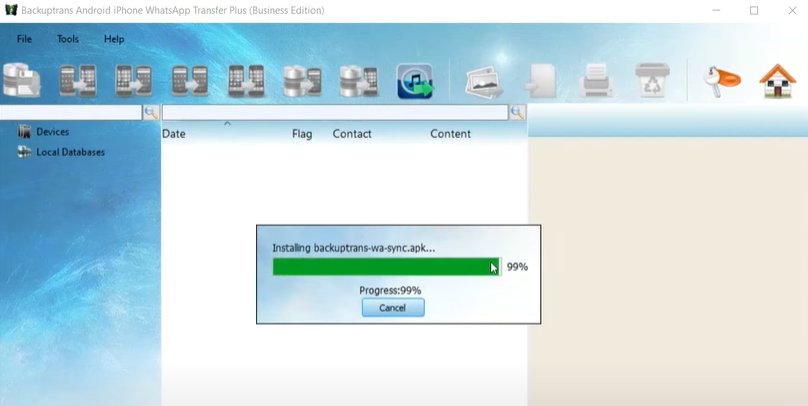Click the Content column header
This screenshot has width=808, height=406.
450,134
